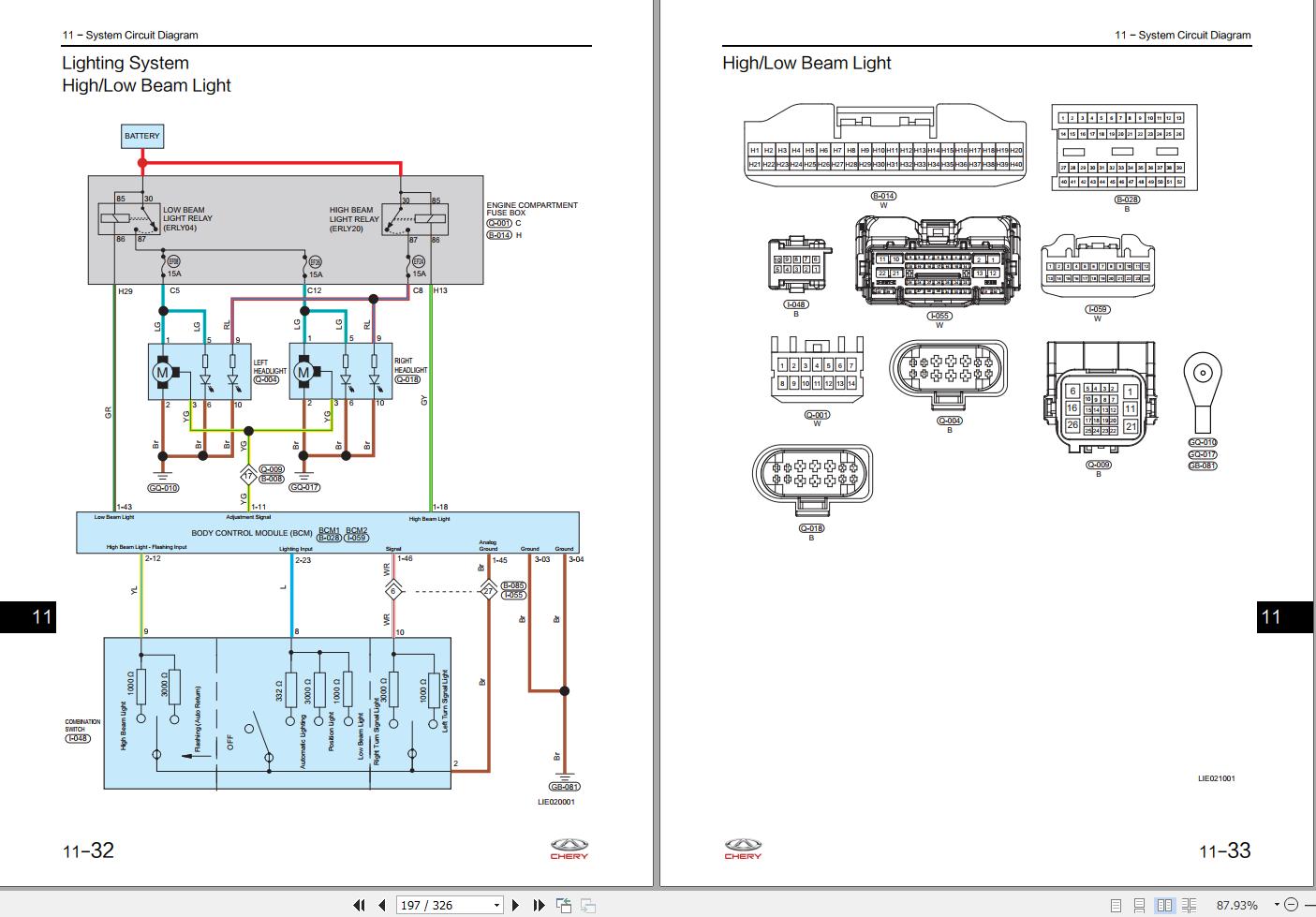Select the two-page continuous view icon
Image resolution: width=1316 pixels, height=917 pixels.
pyautogui.click(x=1191, y=905)
